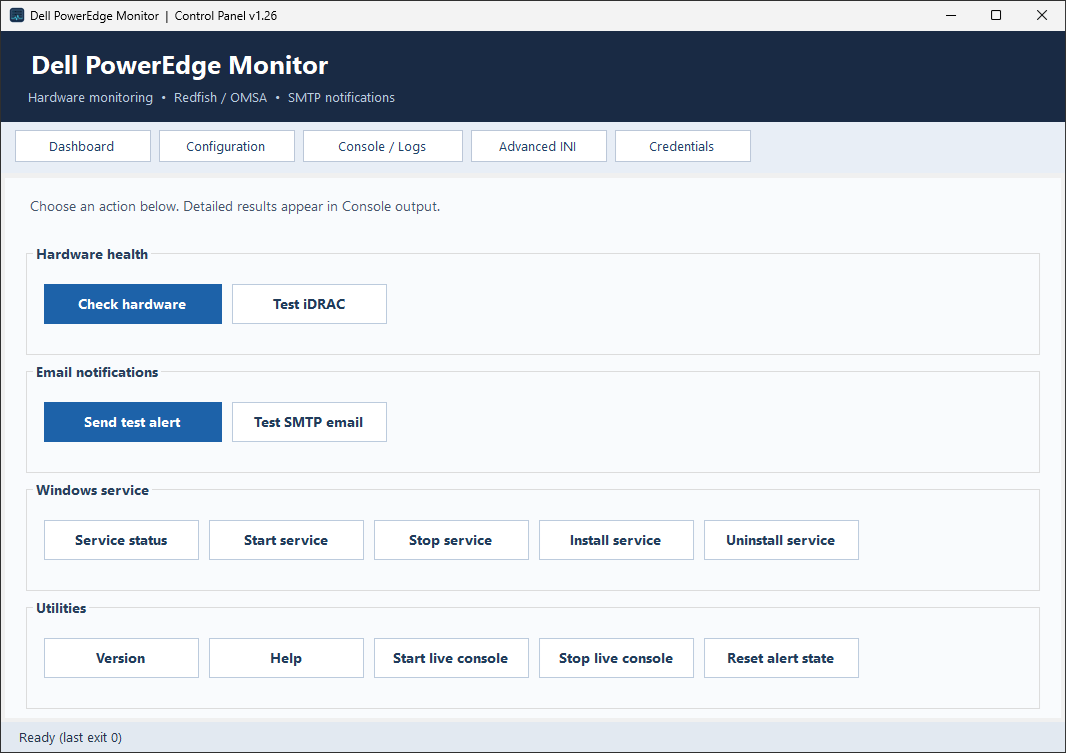The height and width of the screenshot is (753, 1066).
Task: Click Uninstall service
Action: pyautogui.click(x=781, y=540)
